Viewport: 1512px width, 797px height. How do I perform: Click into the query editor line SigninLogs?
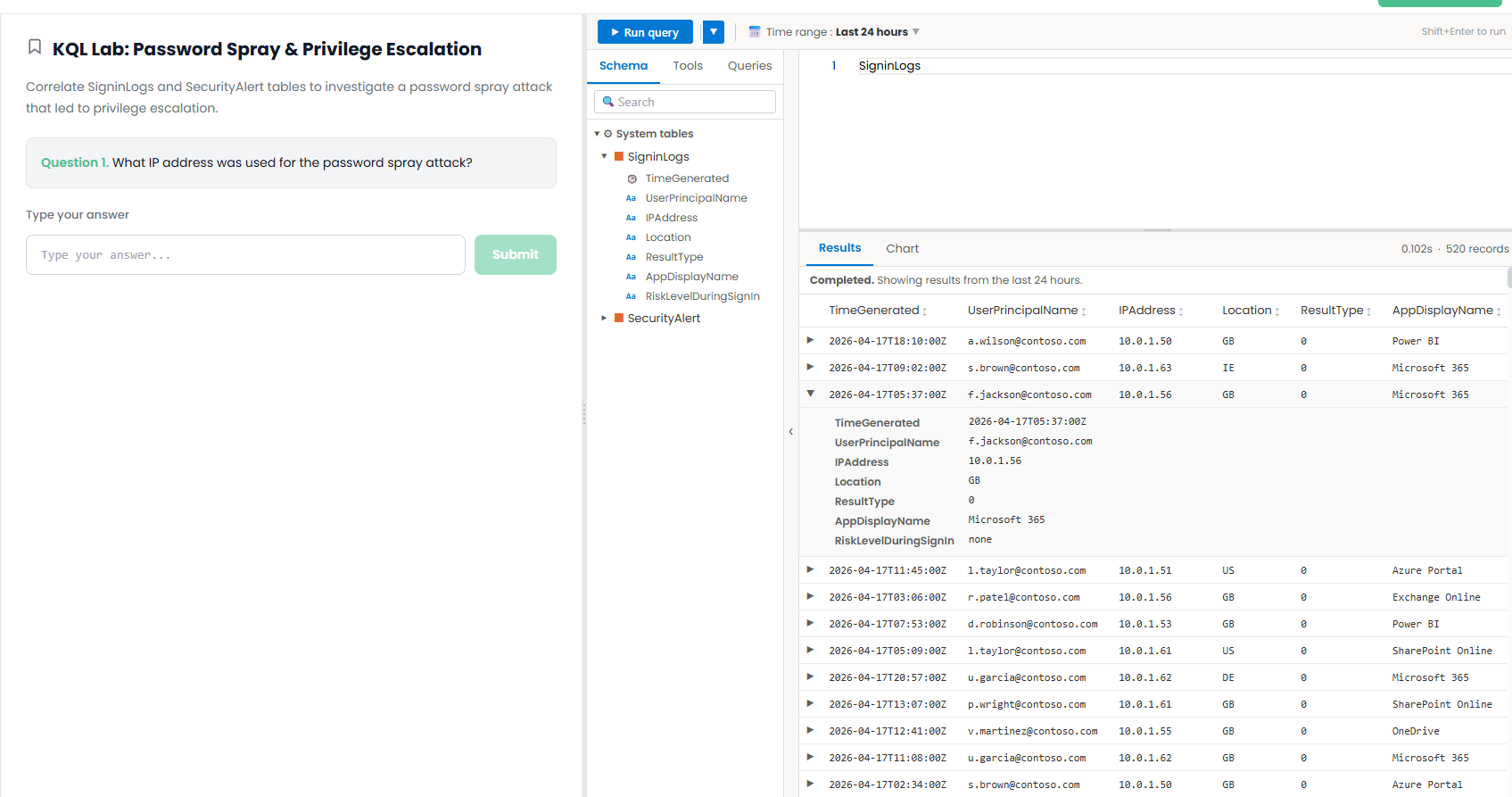point(889,66)
